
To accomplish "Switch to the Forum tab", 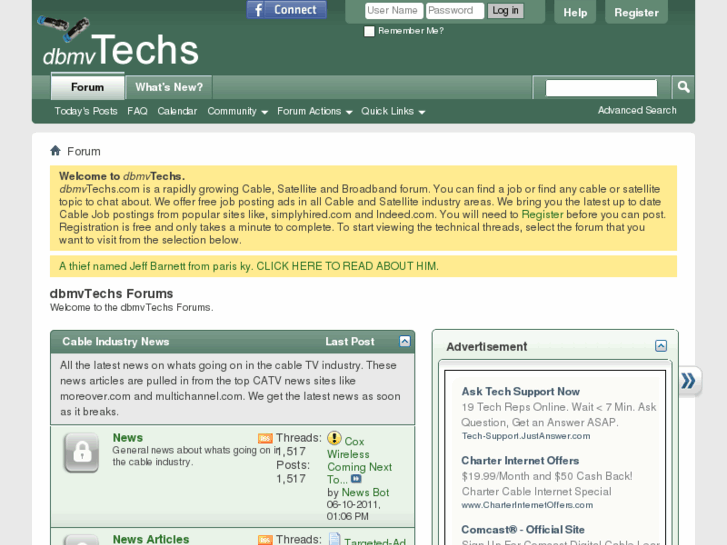I will click(87, 87).
